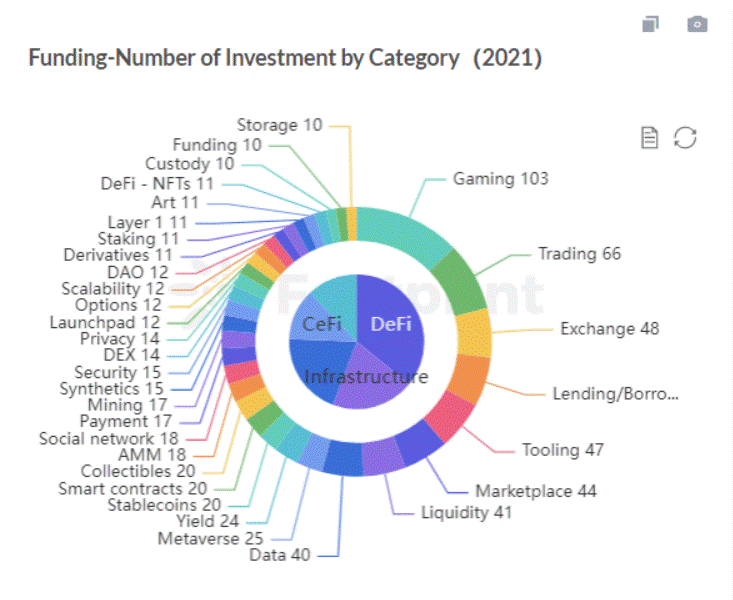Select the Metaverse 25 label

click(210, 538)
